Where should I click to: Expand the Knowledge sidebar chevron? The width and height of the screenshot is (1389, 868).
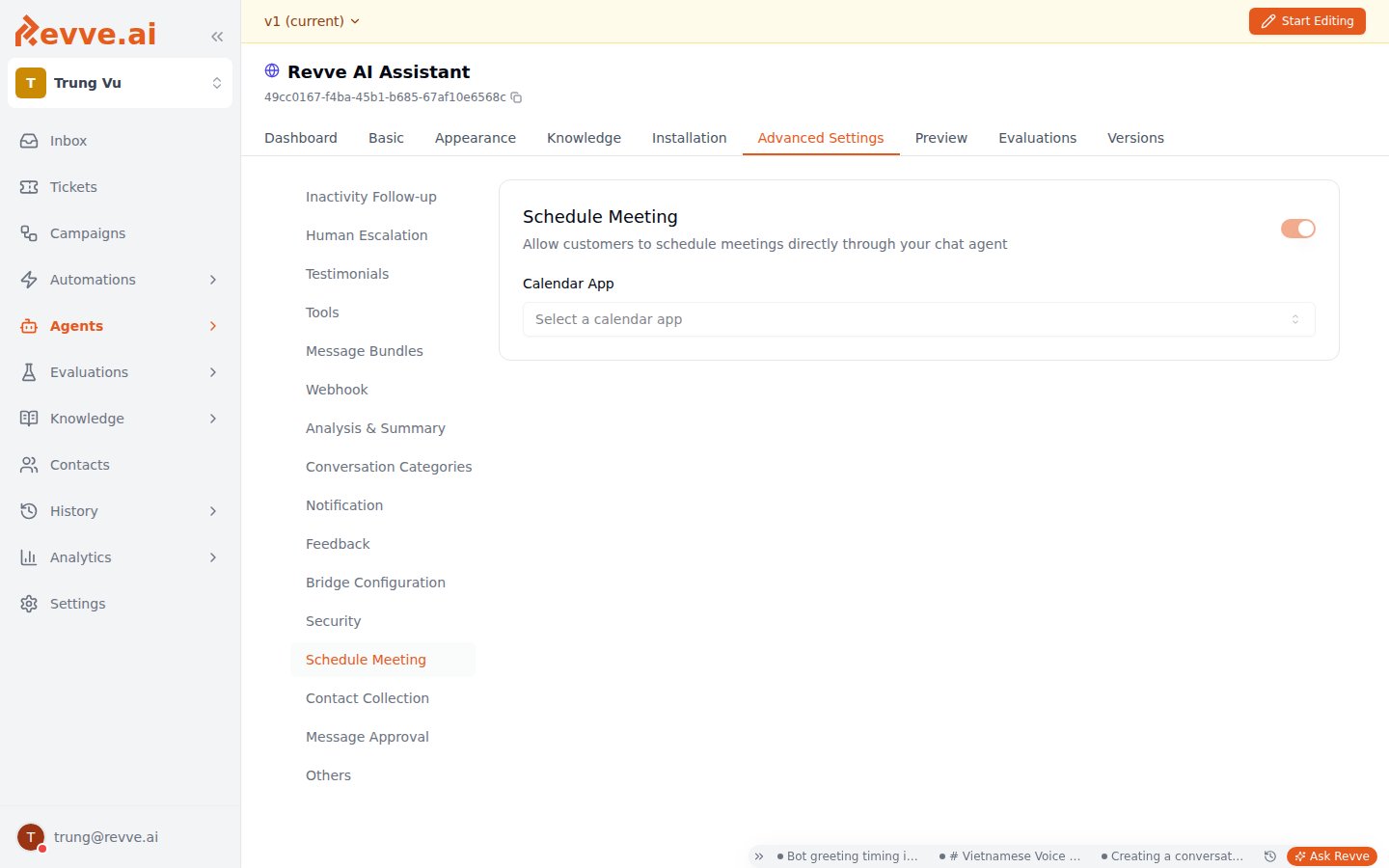(x=213, y=419)
